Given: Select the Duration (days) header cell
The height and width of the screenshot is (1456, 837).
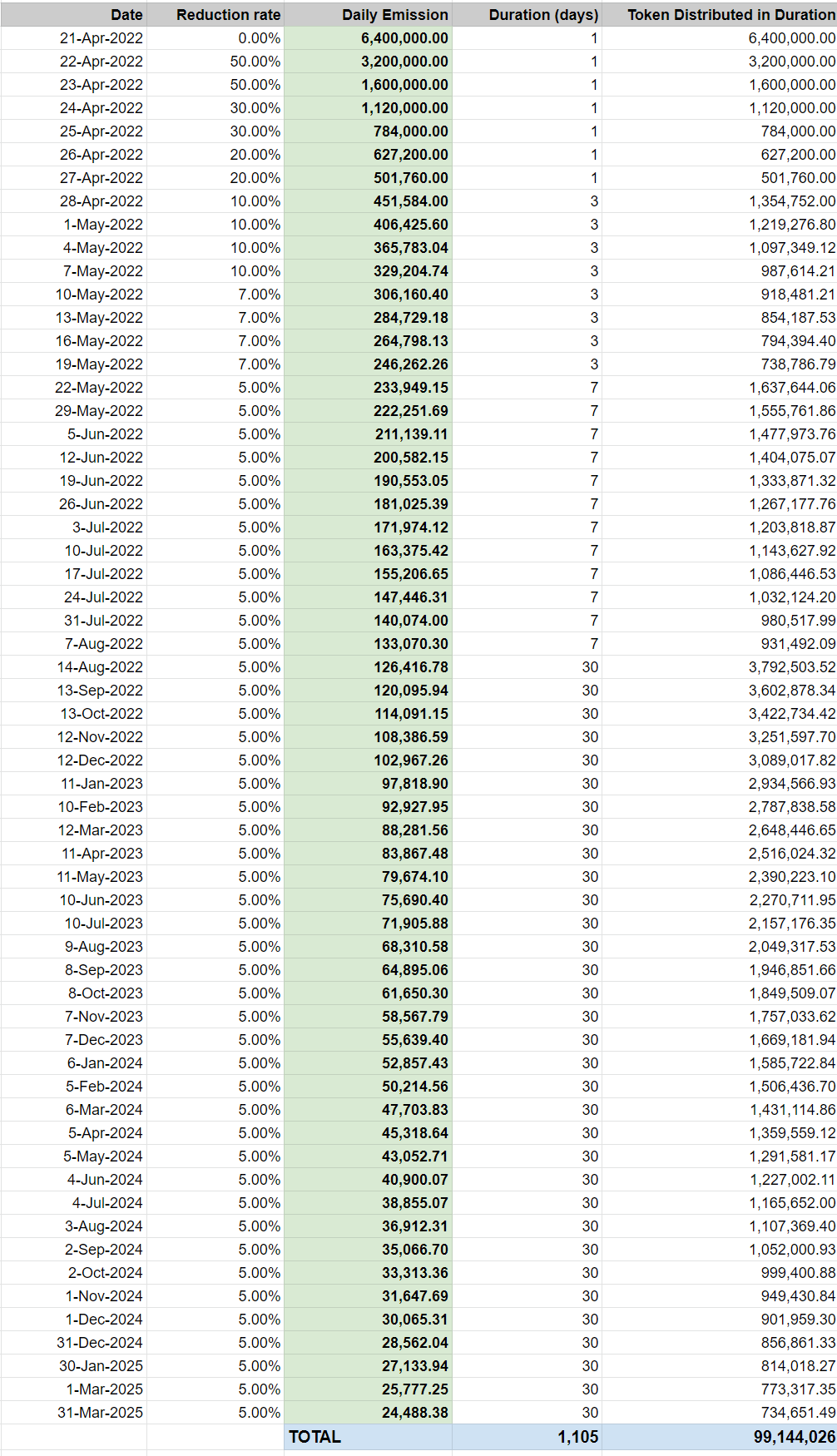Looking at the screenshot, I should tap(527, 15).
